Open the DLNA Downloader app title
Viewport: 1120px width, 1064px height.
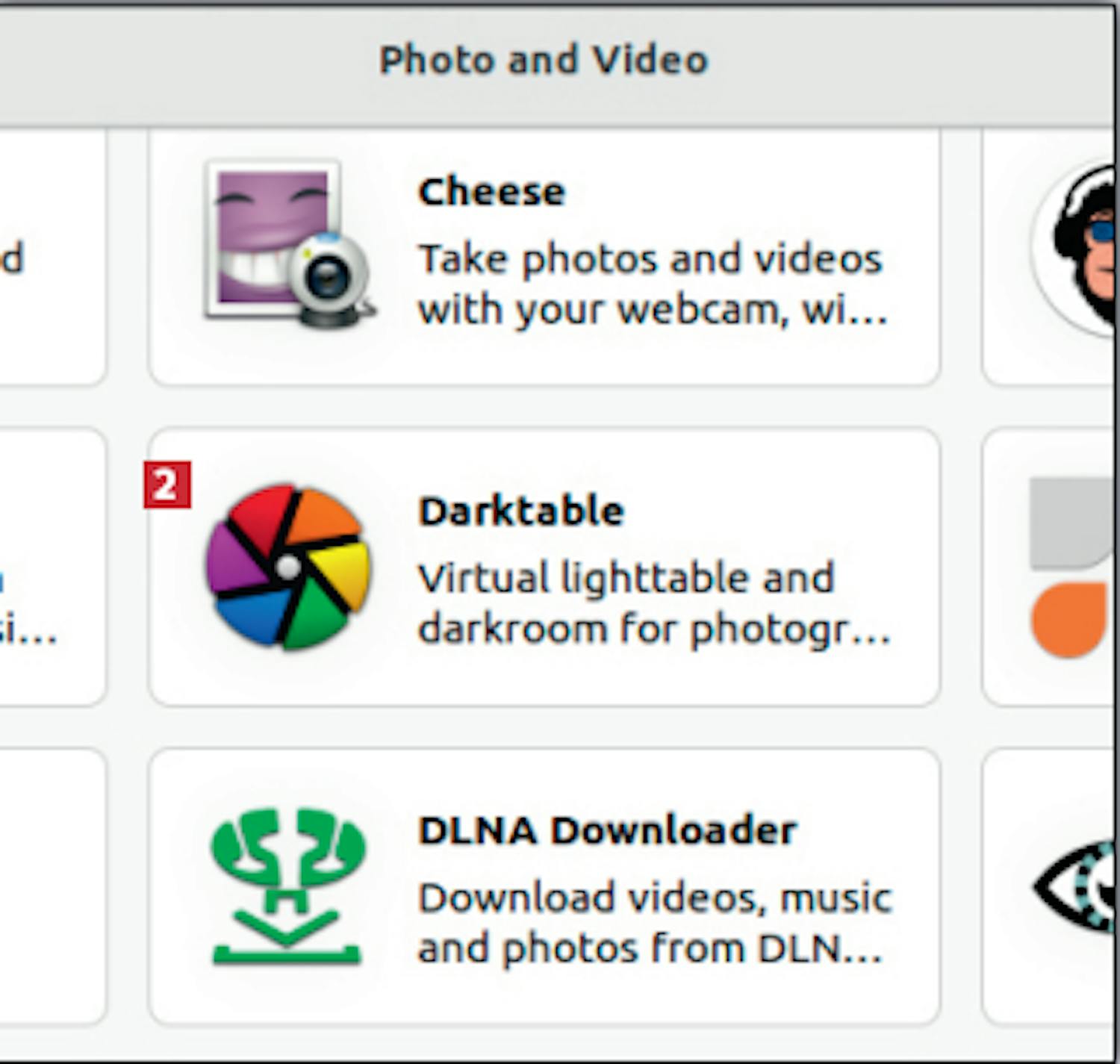(607, 830)
